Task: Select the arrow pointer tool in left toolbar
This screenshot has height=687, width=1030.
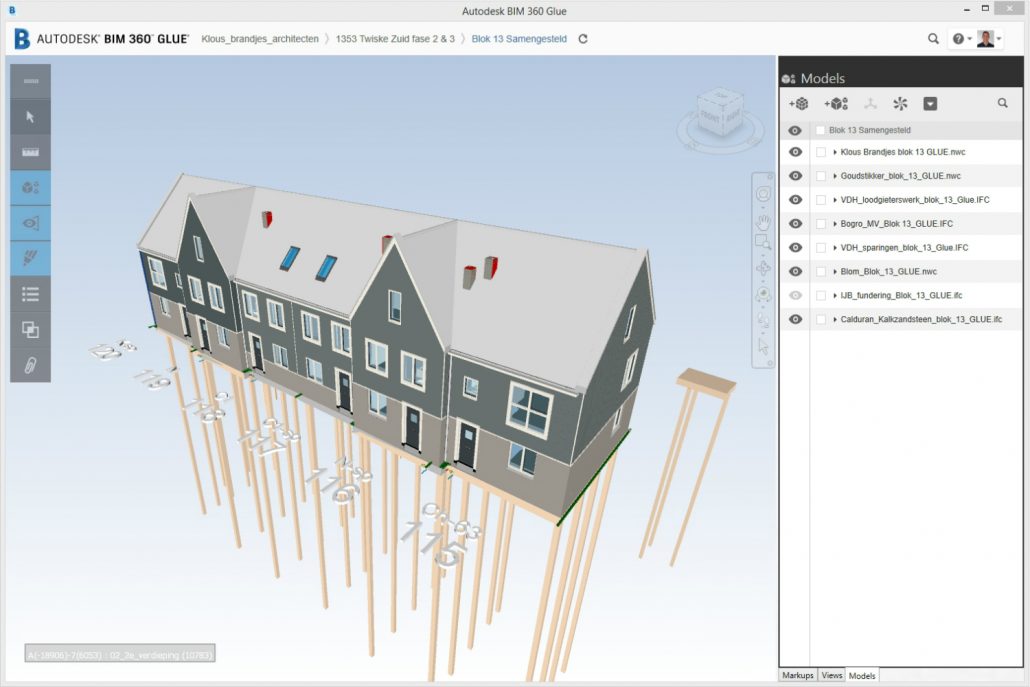Action: (30, 117)
